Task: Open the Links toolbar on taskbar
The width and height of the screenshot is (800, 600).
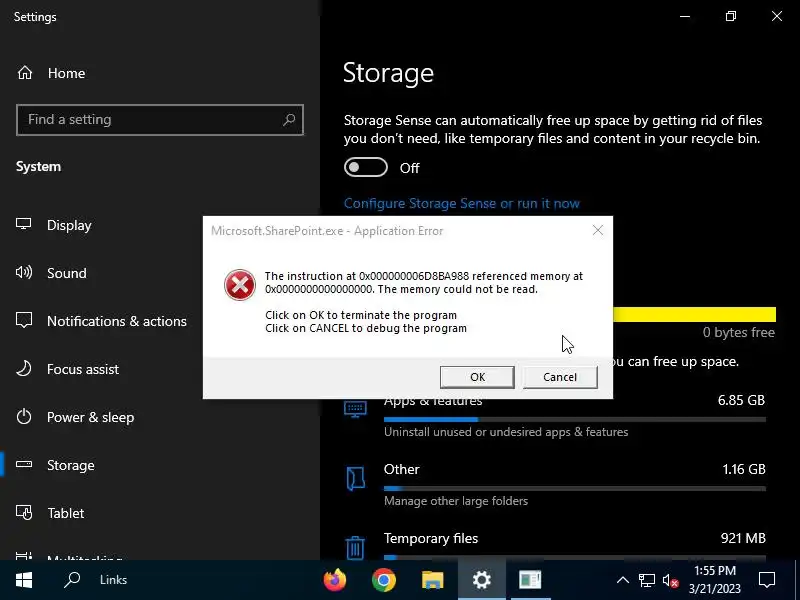Action: click(x=113, y=580)
